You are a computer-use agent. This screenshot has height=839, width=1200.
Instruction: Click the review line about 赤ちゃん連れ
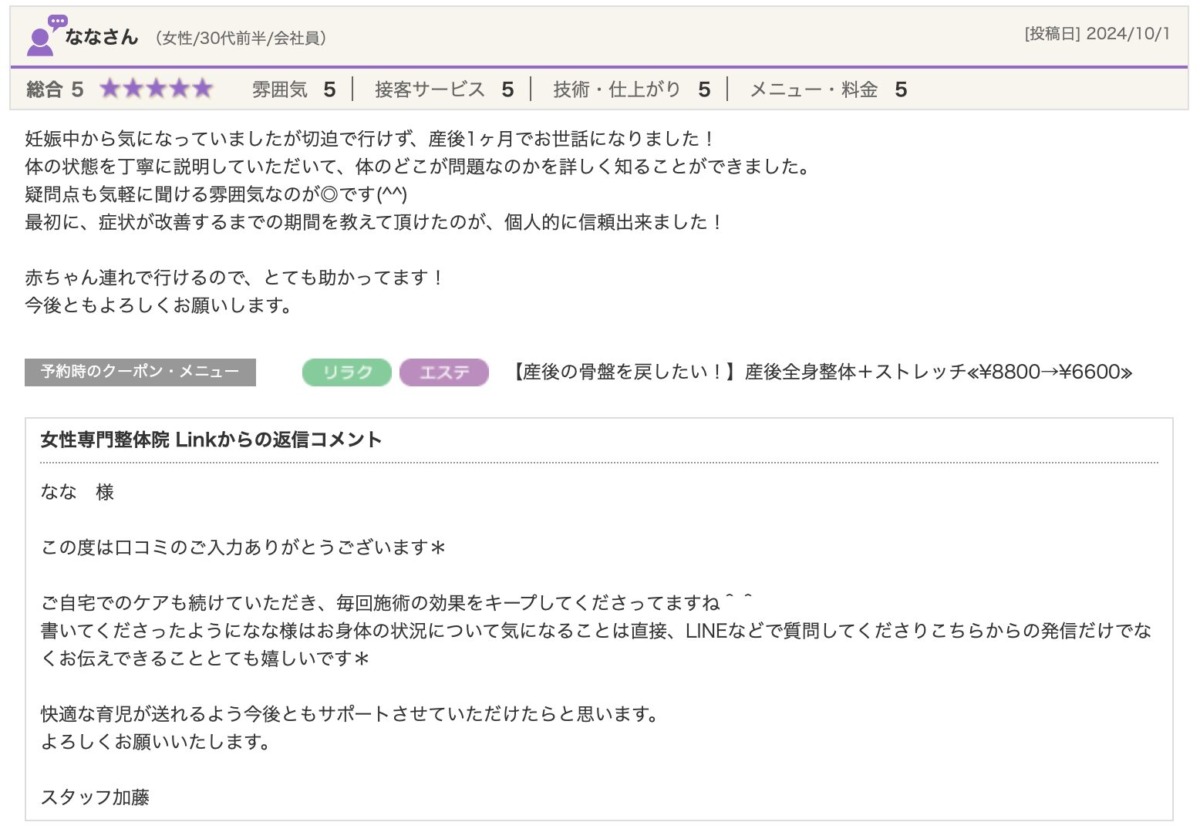click(x=234, y=278)
